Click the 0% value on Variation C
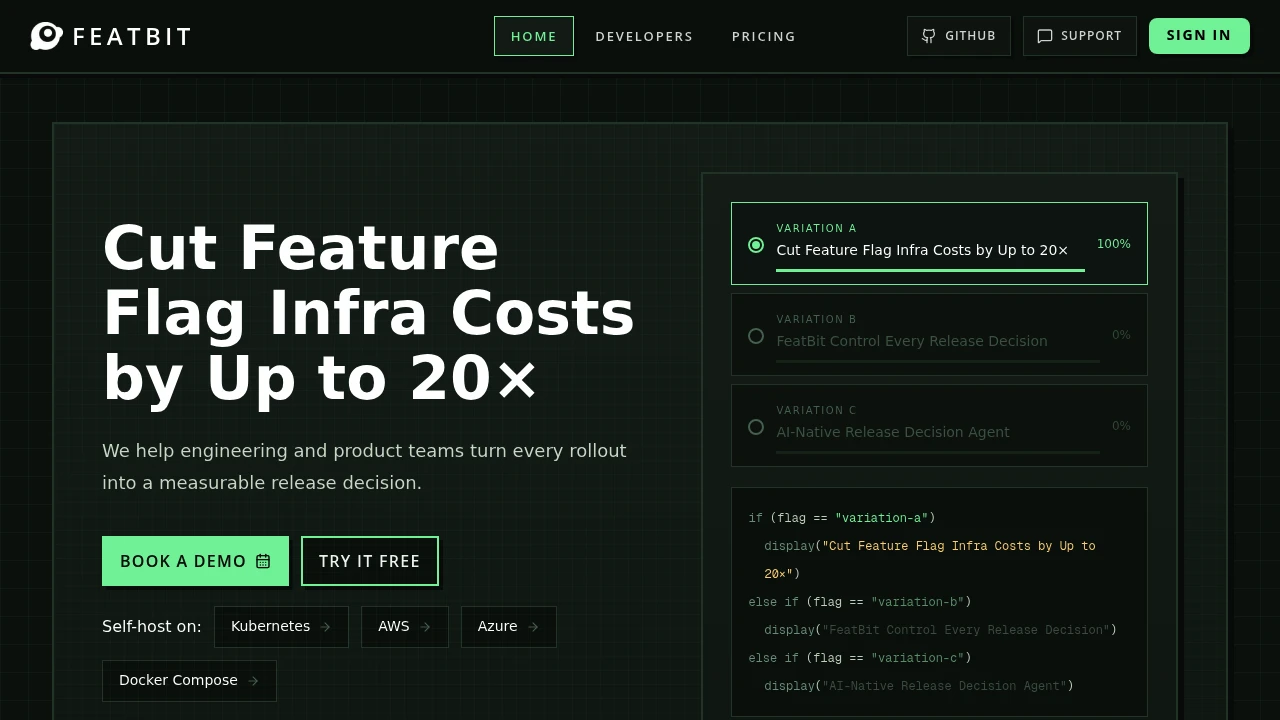 1121,426
